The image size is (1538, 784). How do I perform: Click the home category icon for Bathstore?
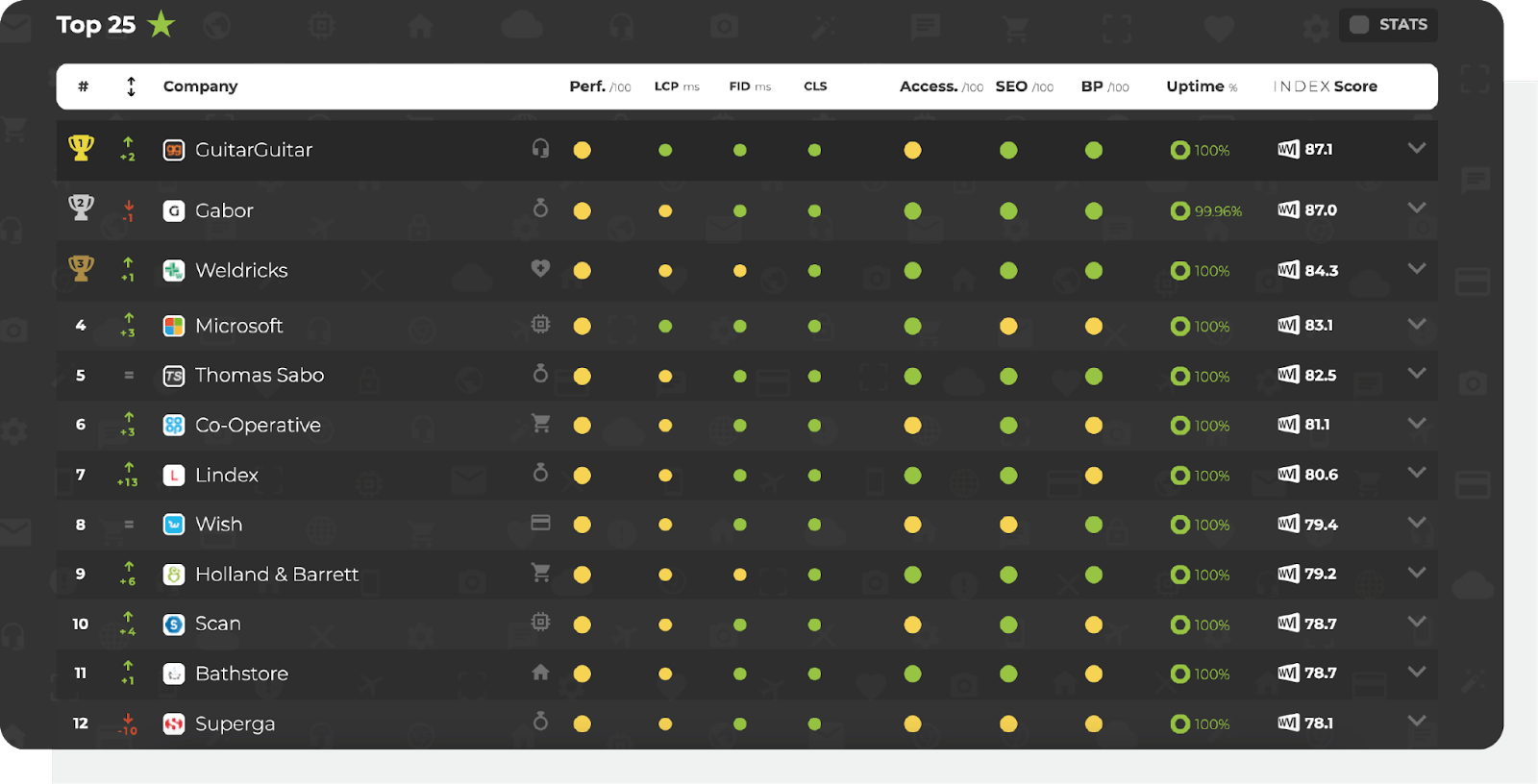pyautogui.click(x=541, y=673)
